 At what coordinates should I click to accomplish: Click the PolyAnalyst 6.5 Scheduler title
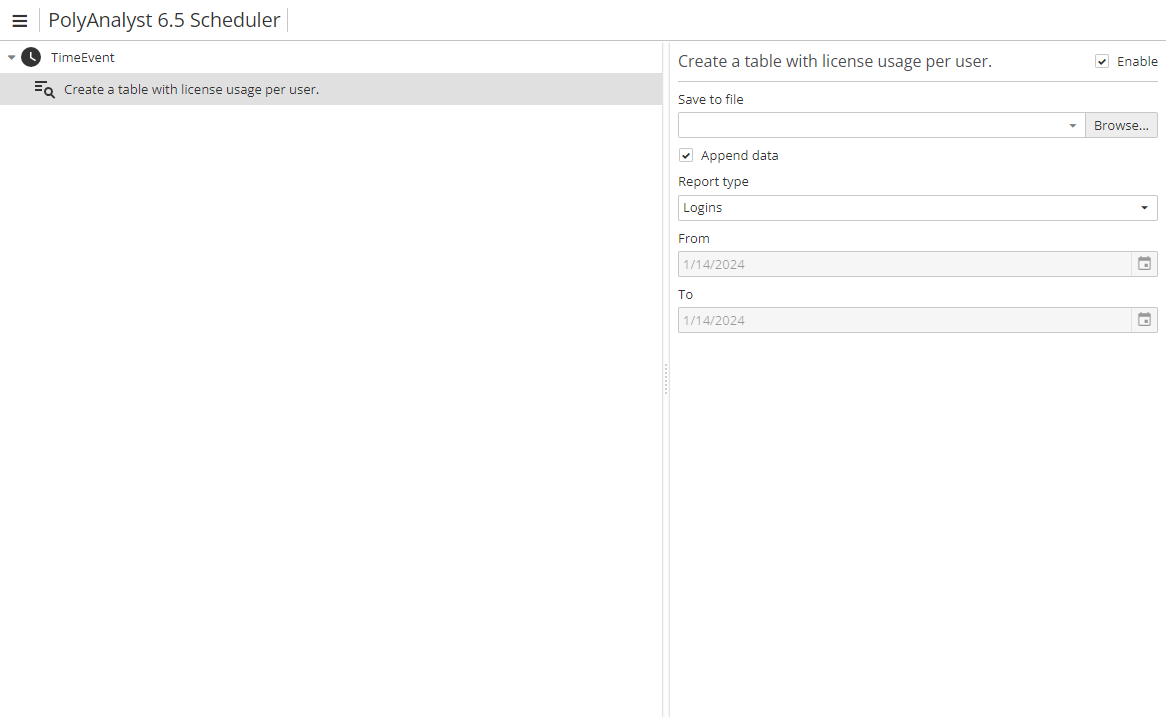tap(163, 20)
